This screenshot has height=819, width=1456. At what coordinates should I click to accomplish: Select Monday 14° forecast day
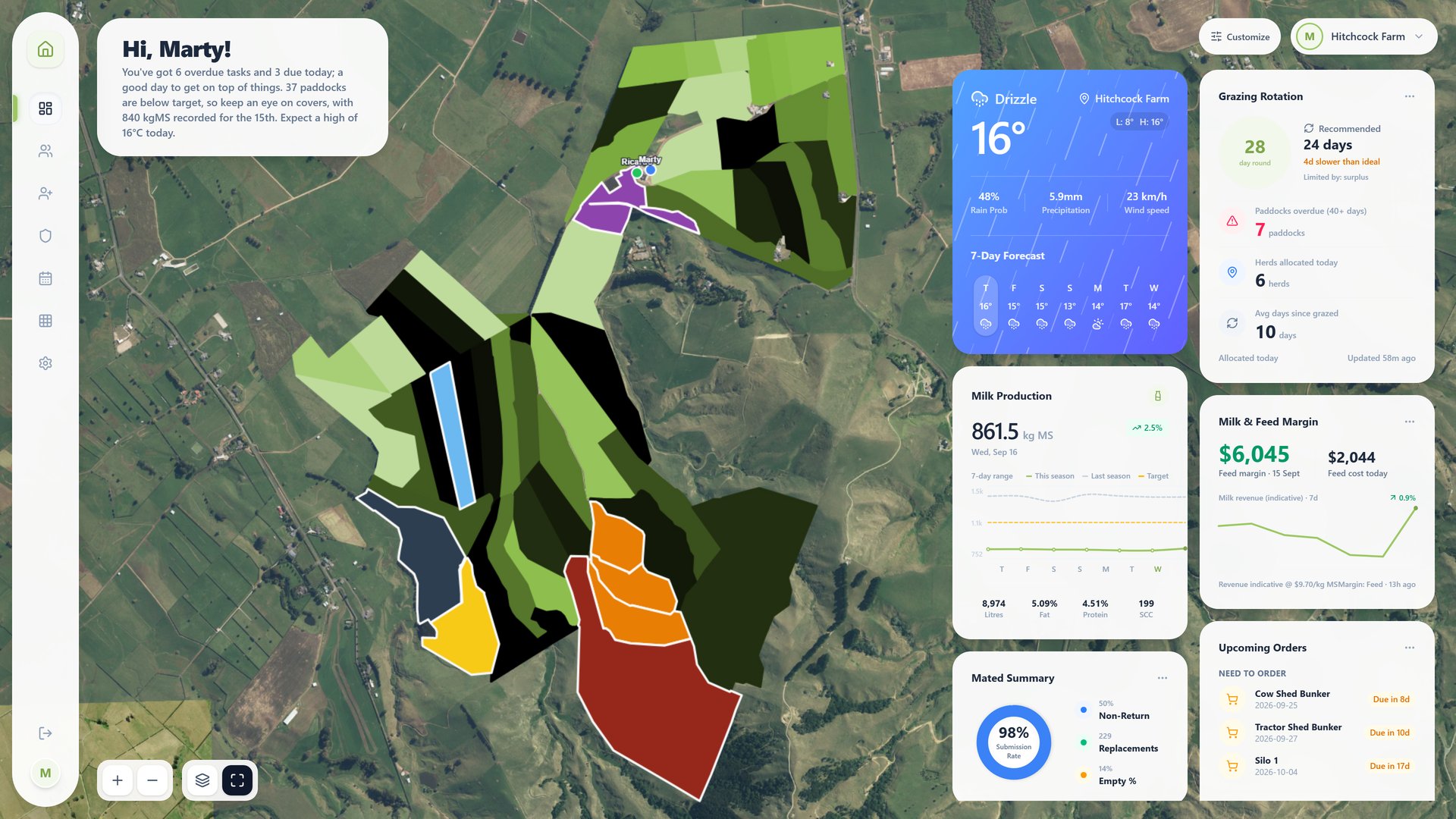pos(1097,306)
